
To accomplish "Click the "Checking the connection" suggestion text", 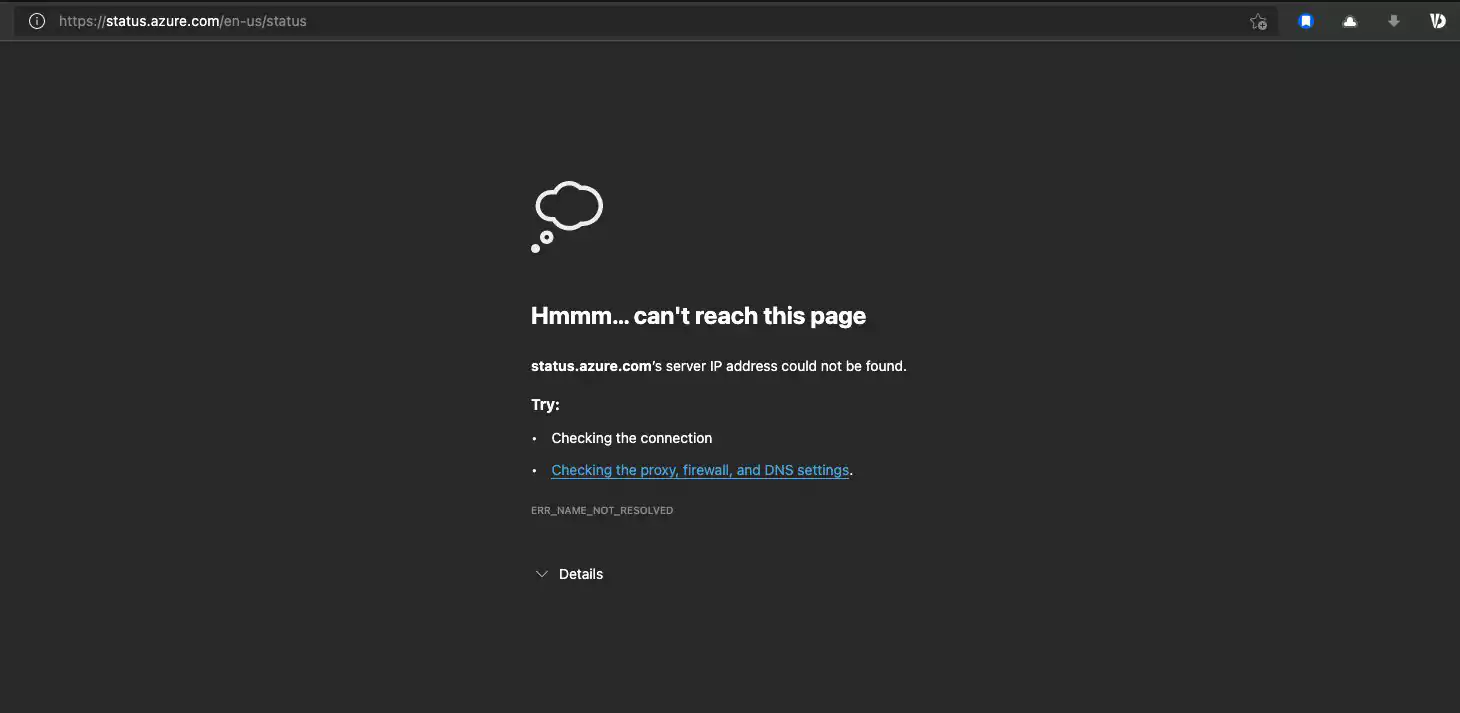I will (632, 438).
